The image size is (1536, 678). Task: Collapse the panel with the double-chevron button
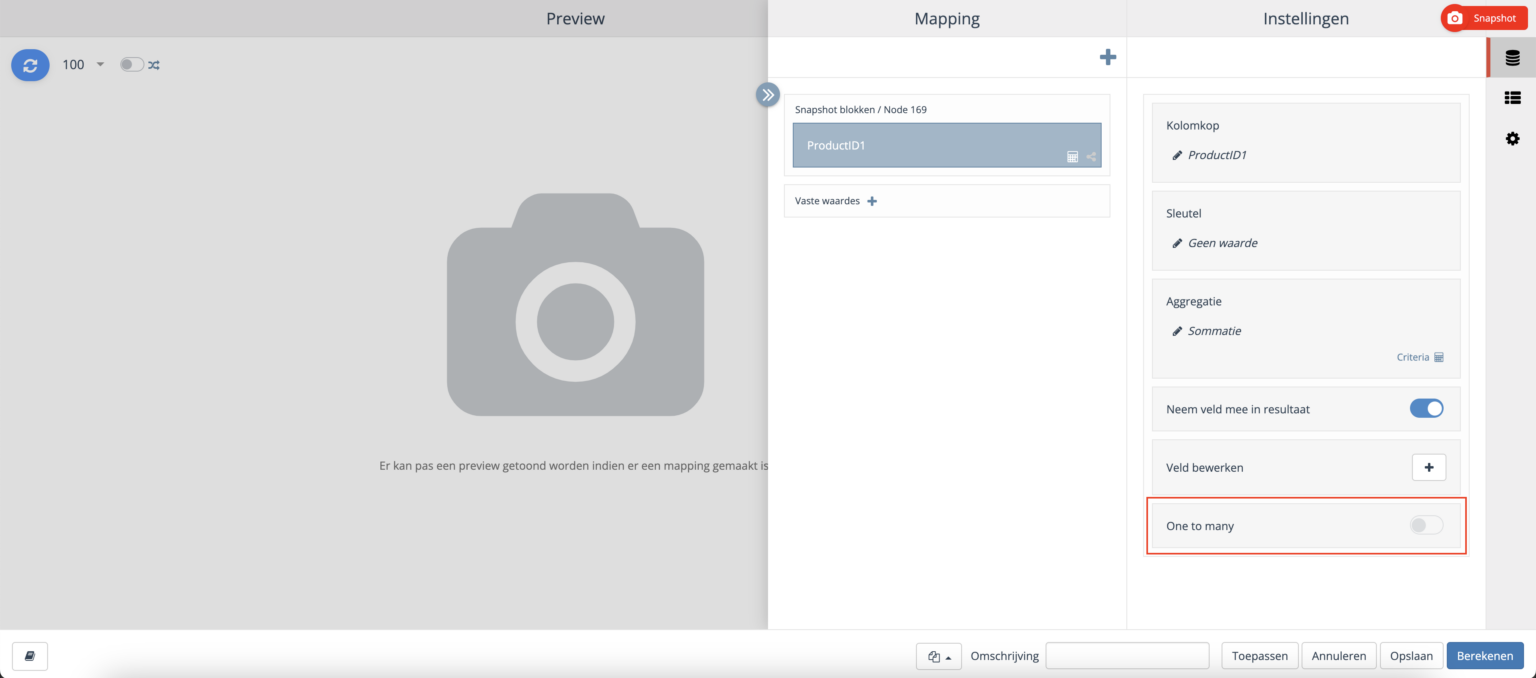coord(768,95)
